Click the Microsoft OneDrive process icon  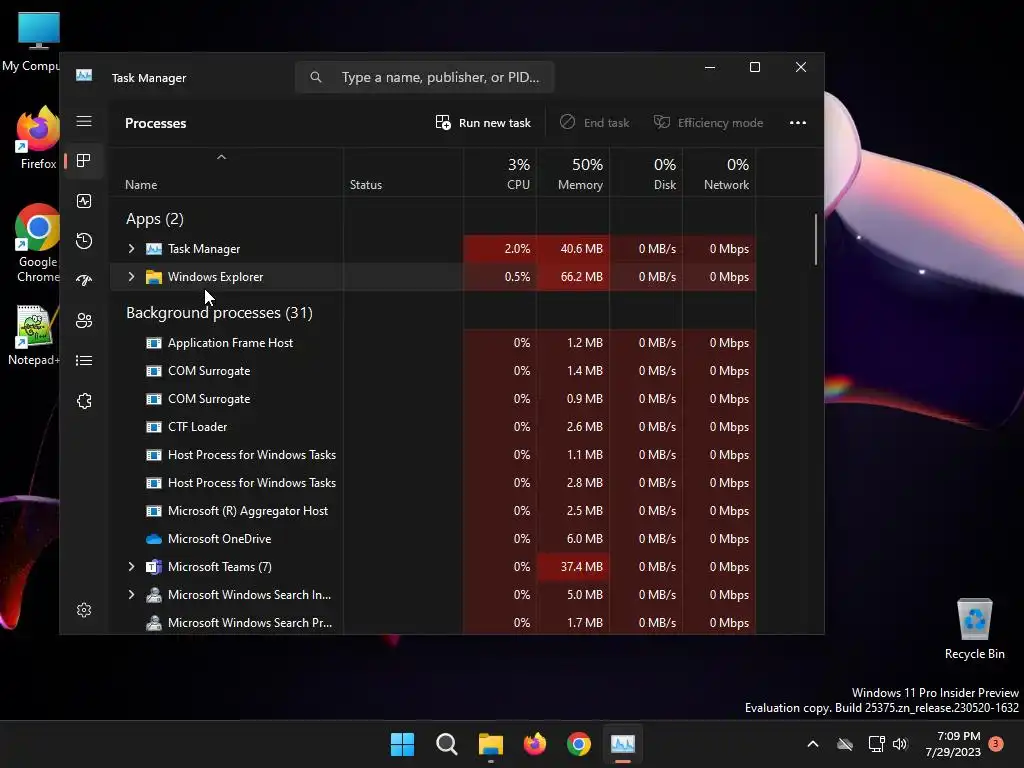[153, 539]
